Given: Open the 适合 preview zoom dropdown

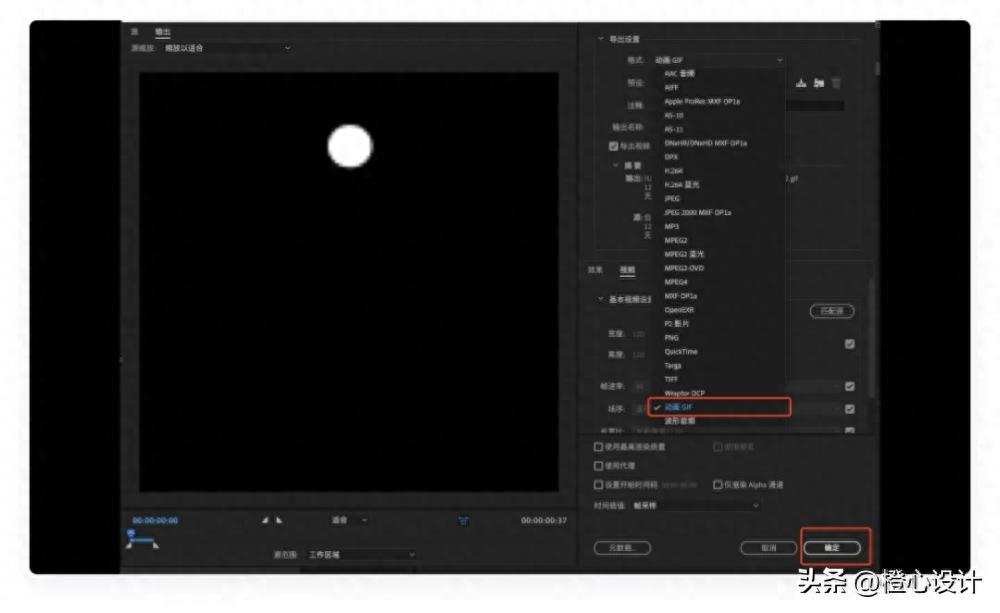Looking at the screenshot, I should 349,521.
